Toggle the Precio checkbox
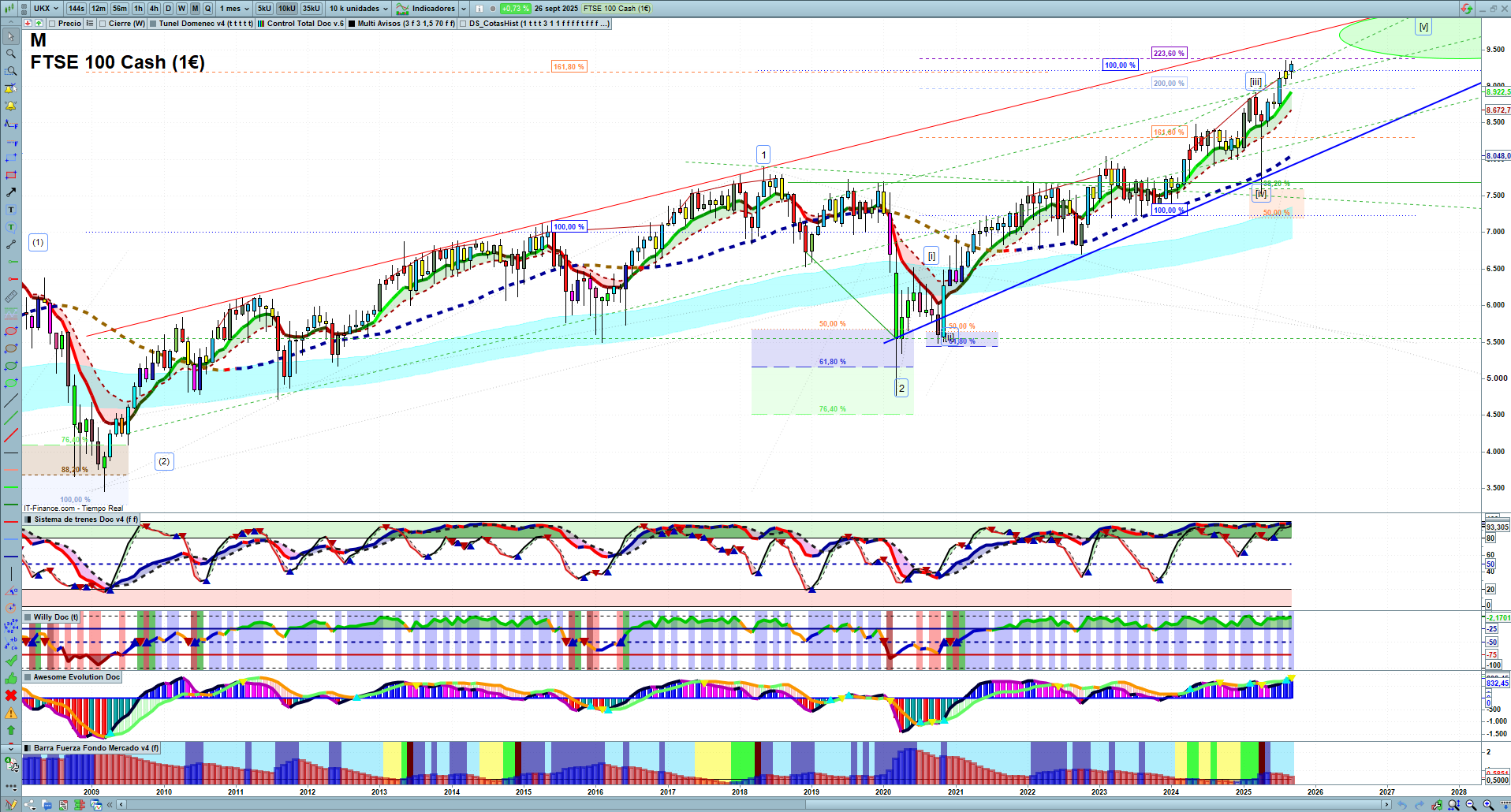The width and height of the screenshot is (1511, 812). coord(52,24)
